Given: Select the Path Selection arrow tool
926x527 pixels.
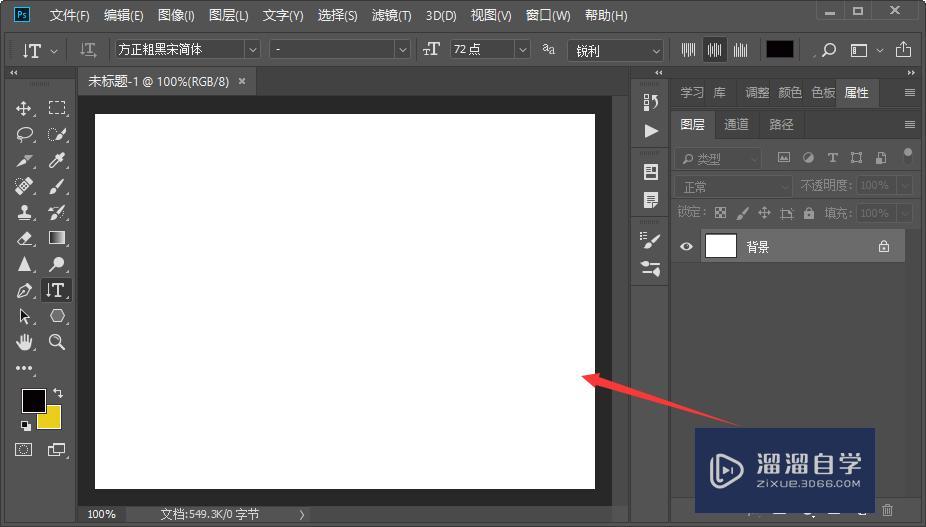Looking at the screenshot, I should [x=24, y=316].
